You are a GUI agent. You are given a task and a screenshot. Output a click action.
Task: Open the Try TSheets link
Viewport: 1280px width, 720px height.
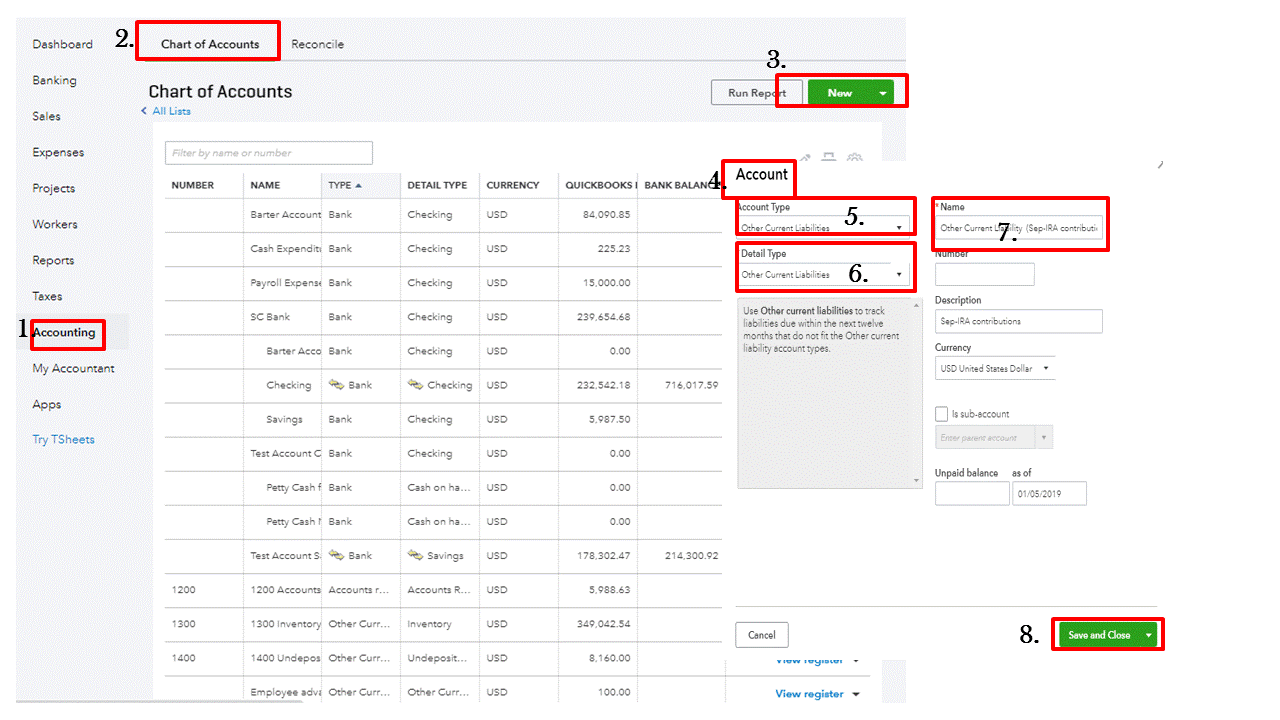click(63, 439)
